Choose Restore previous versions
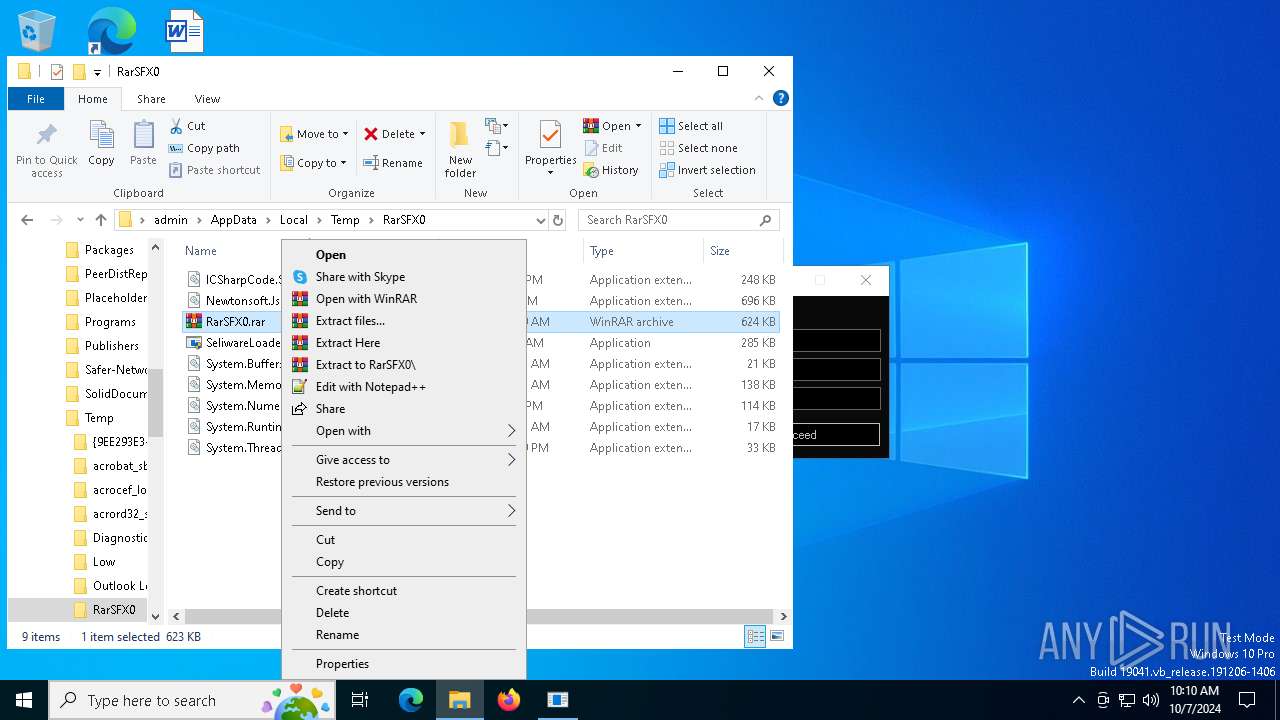Screen dimensions: 1280x720 coord(404,482)
